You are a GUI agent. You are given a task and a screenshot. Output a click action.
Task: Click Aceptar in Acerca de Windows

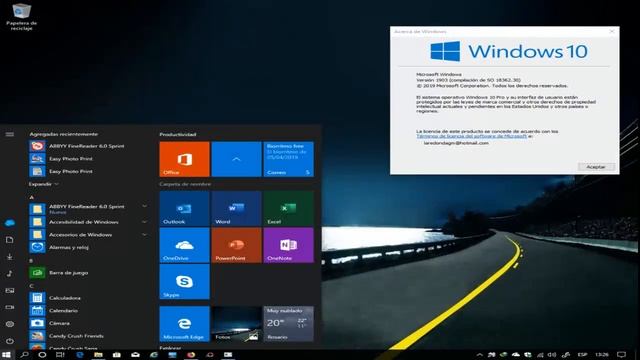coord(596,167)
